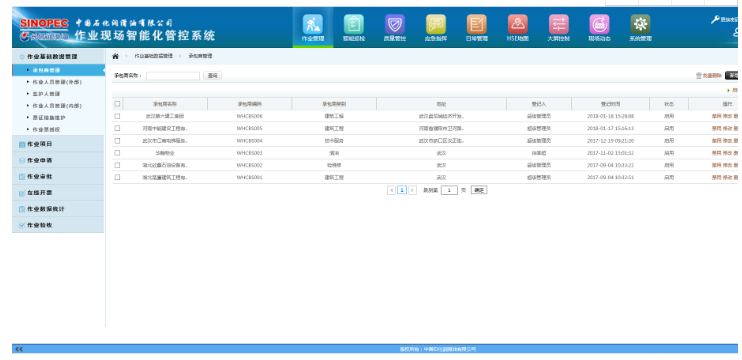Click the SINOPEC logo

[x=44, y=23]
